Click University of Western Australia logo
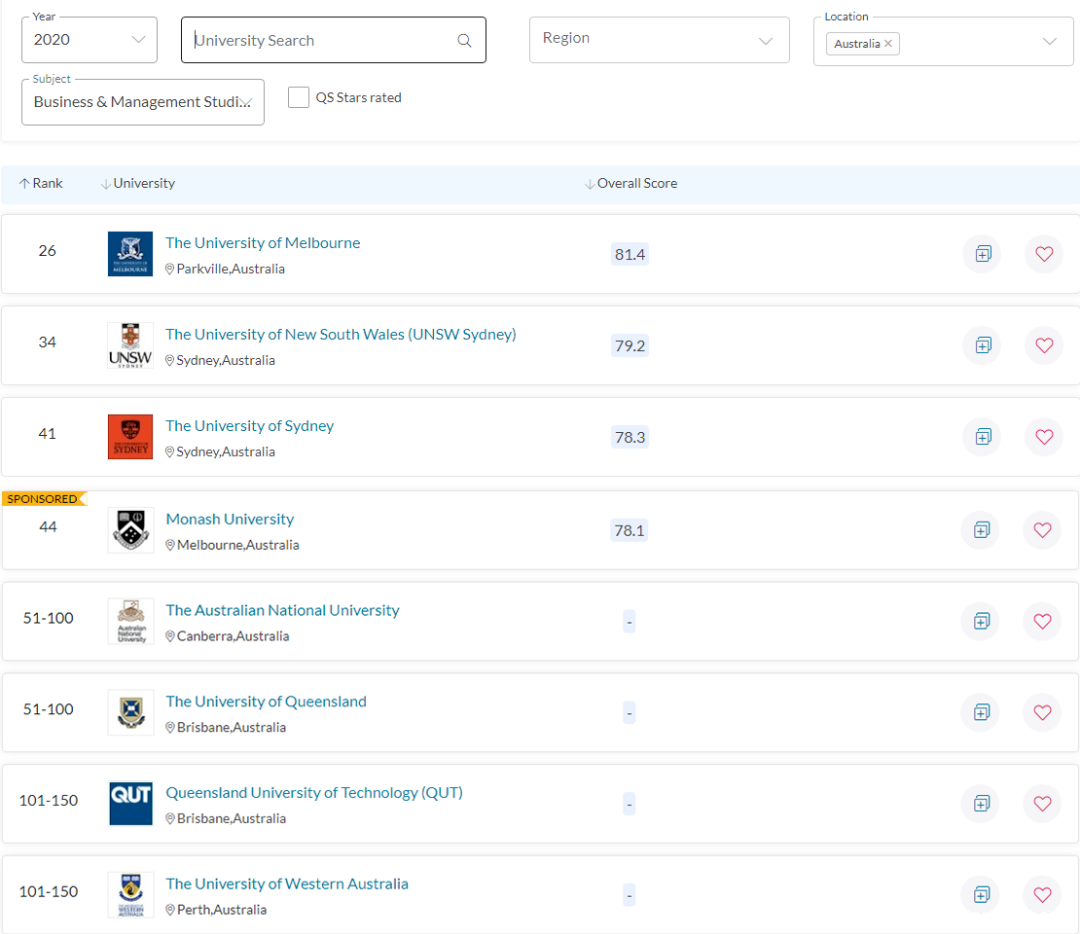1080x934 pixels. point(131,895)
